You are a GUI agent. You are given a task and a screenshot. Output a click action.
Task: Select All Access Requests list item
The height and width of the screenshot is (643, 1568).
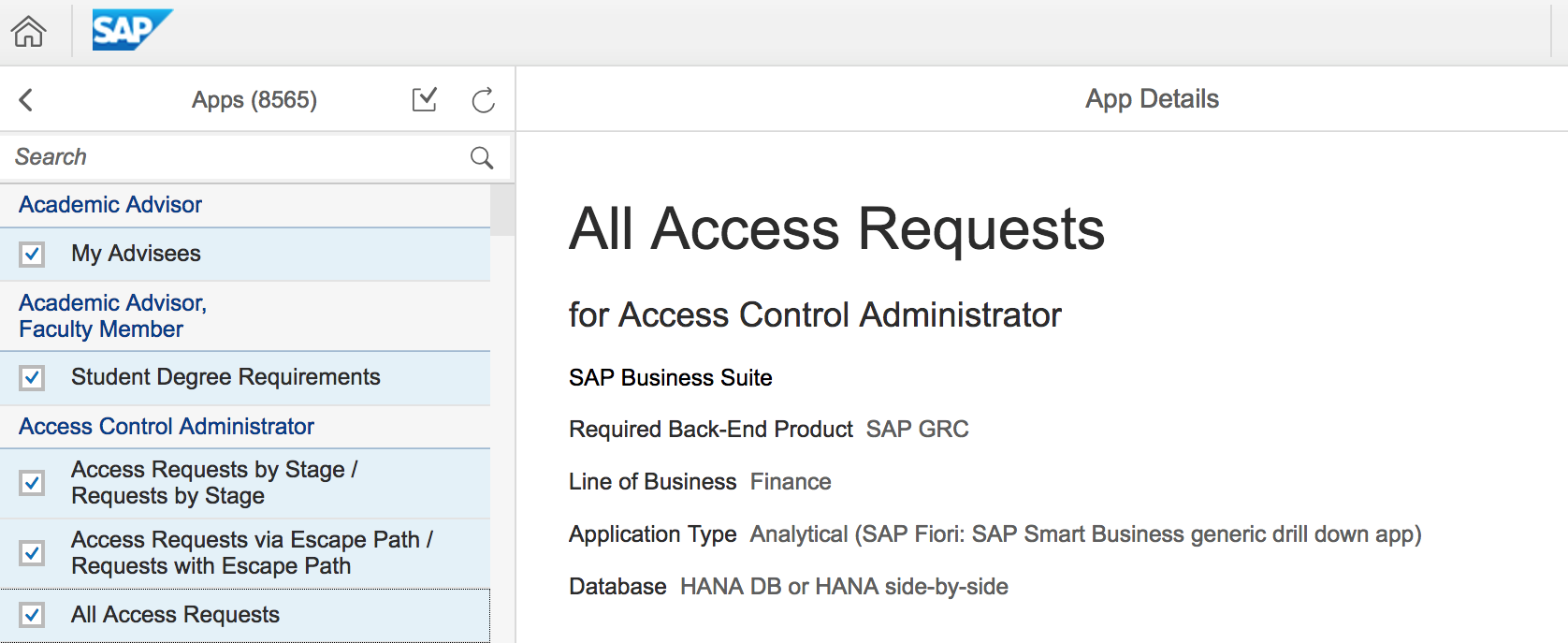click(245, 615)
